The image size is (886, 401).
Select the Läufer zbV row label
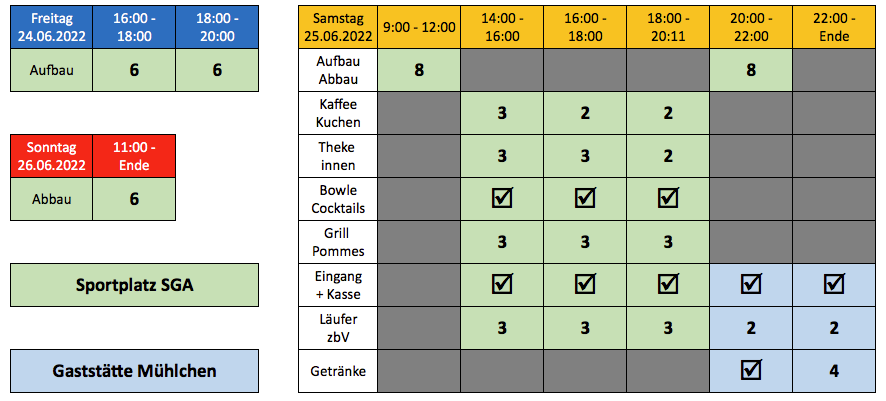click(x=339, y=327)
